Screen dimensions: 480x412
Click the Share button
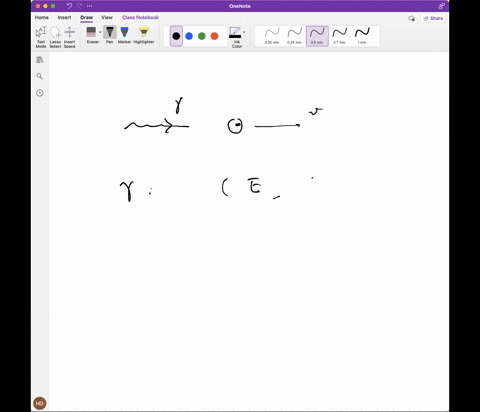pyautogui.click(x=433, y=18)
